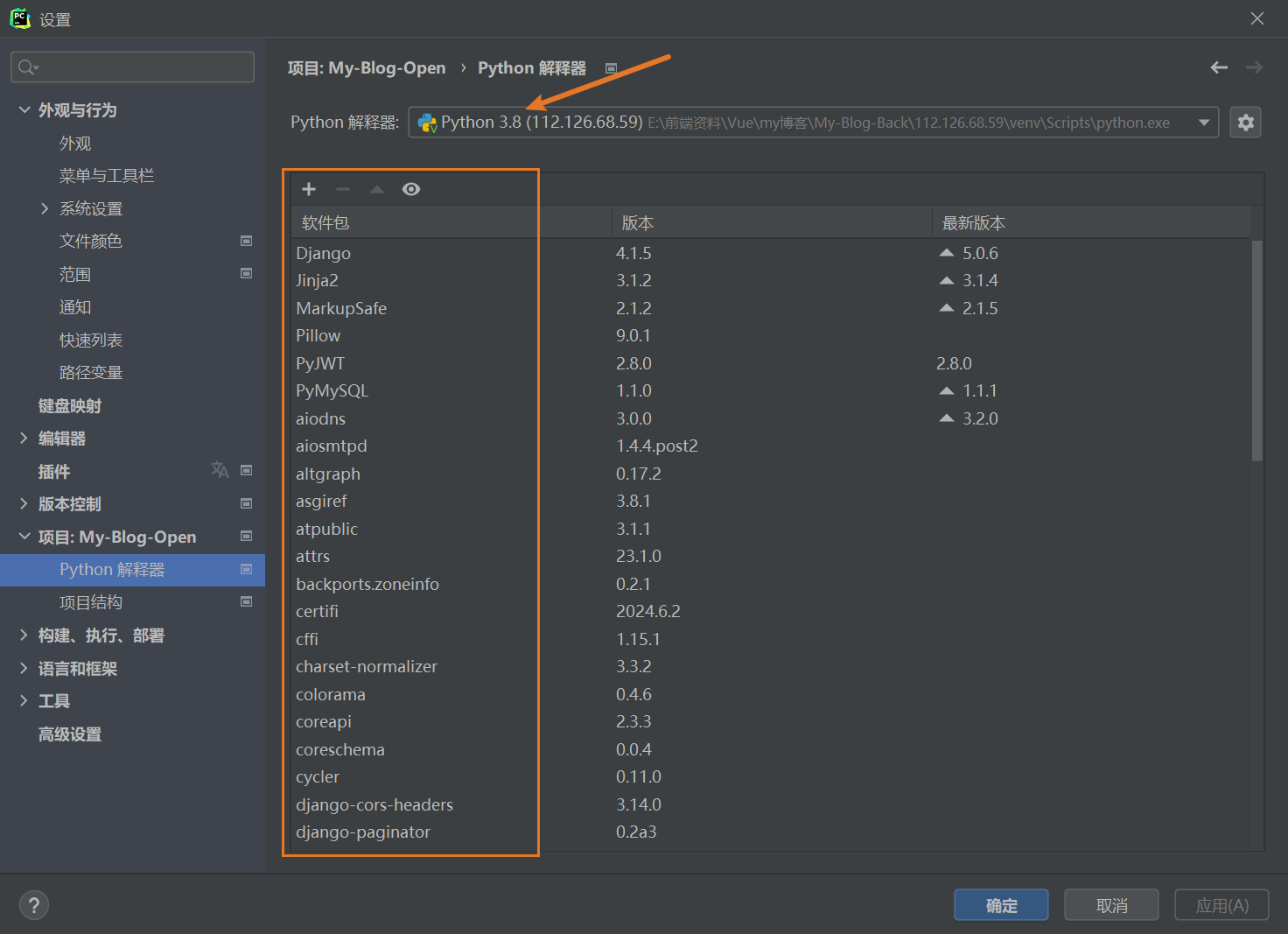Click the PyMySQL upgrade arrow to 1.1.1
The height and width of the screenshot is (934, 1288).
tap(946, 390)
